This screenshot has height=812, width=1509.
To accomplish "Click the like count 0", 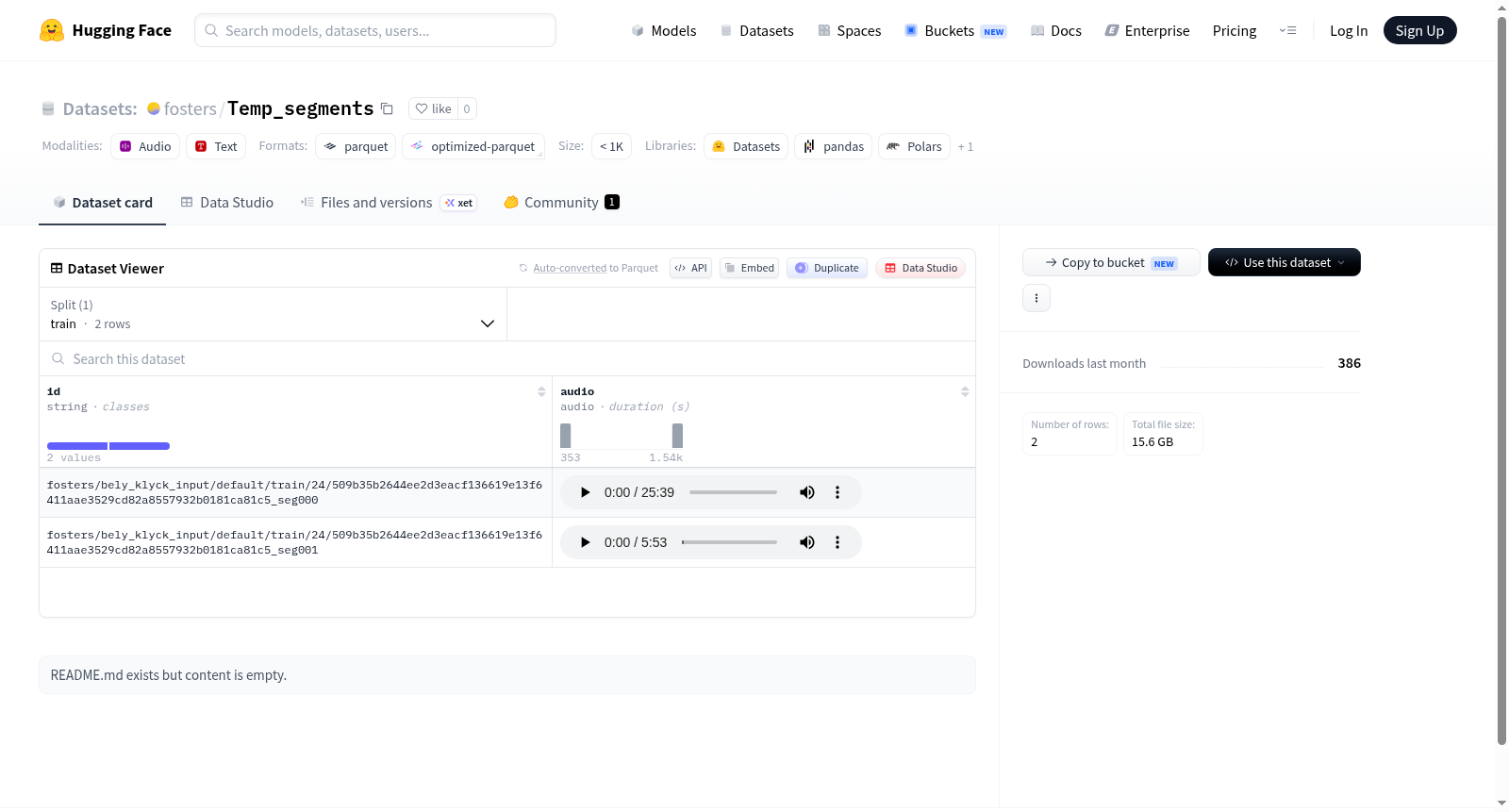I will click(x=467, y=108).
